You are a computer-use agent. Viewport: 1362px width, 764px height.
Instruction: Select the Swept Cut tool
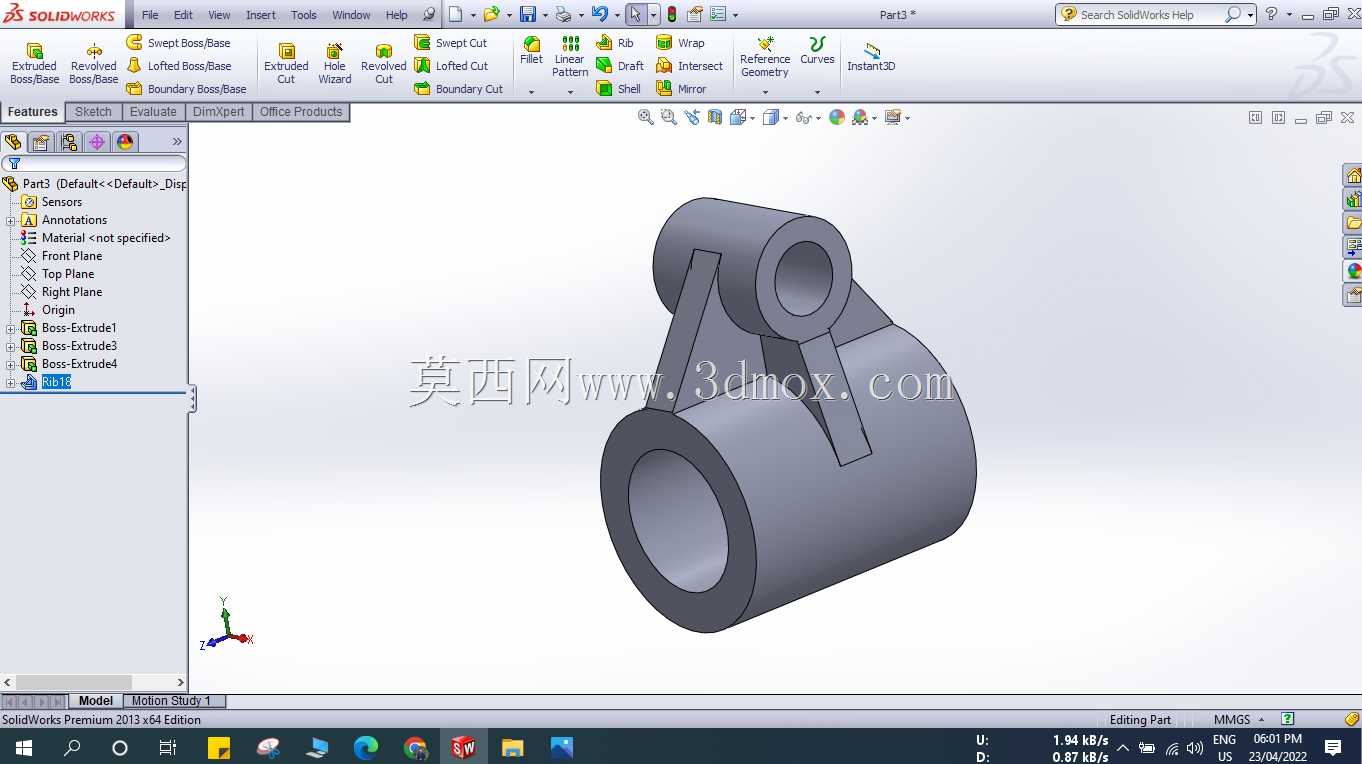(451, 43)
